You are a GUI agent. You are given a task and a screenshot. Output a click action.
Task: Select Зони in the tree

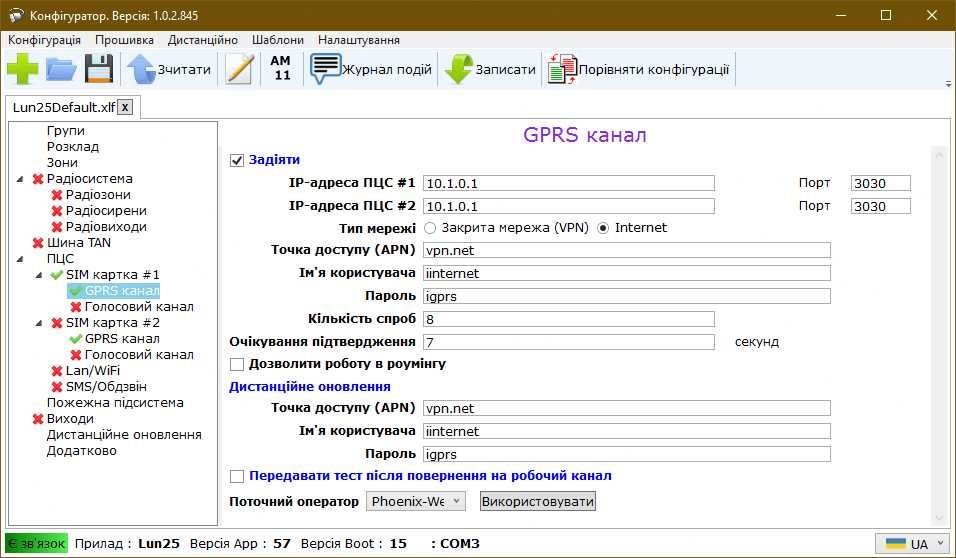pyautogui.click(x=62, y=163)
